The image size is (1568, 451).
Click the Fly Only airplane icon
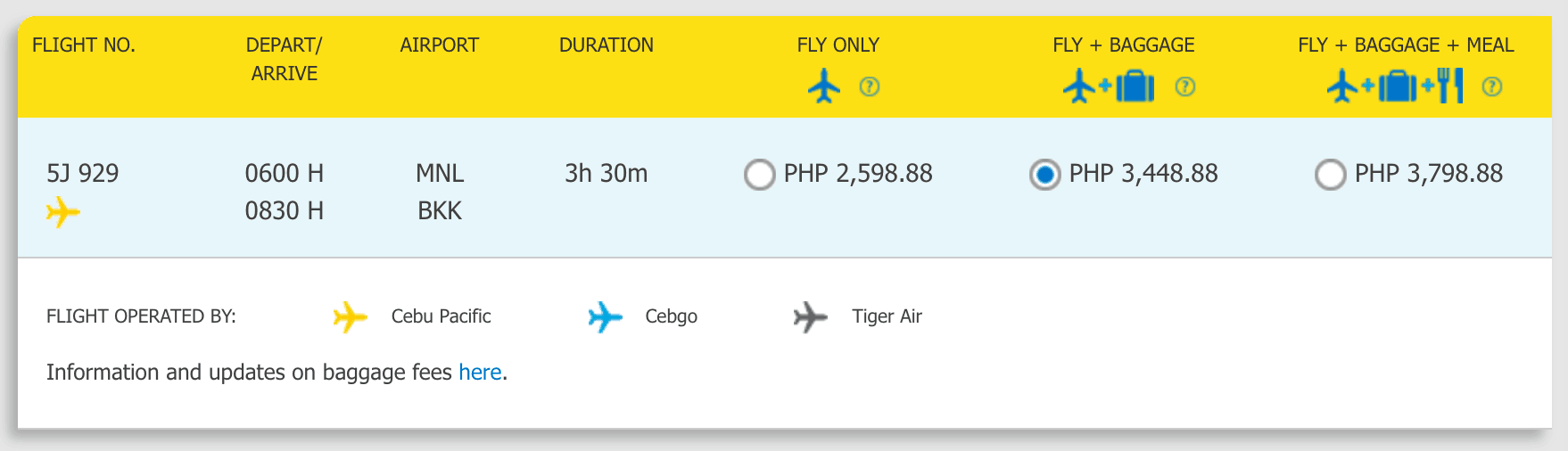[x=824, y=86]
